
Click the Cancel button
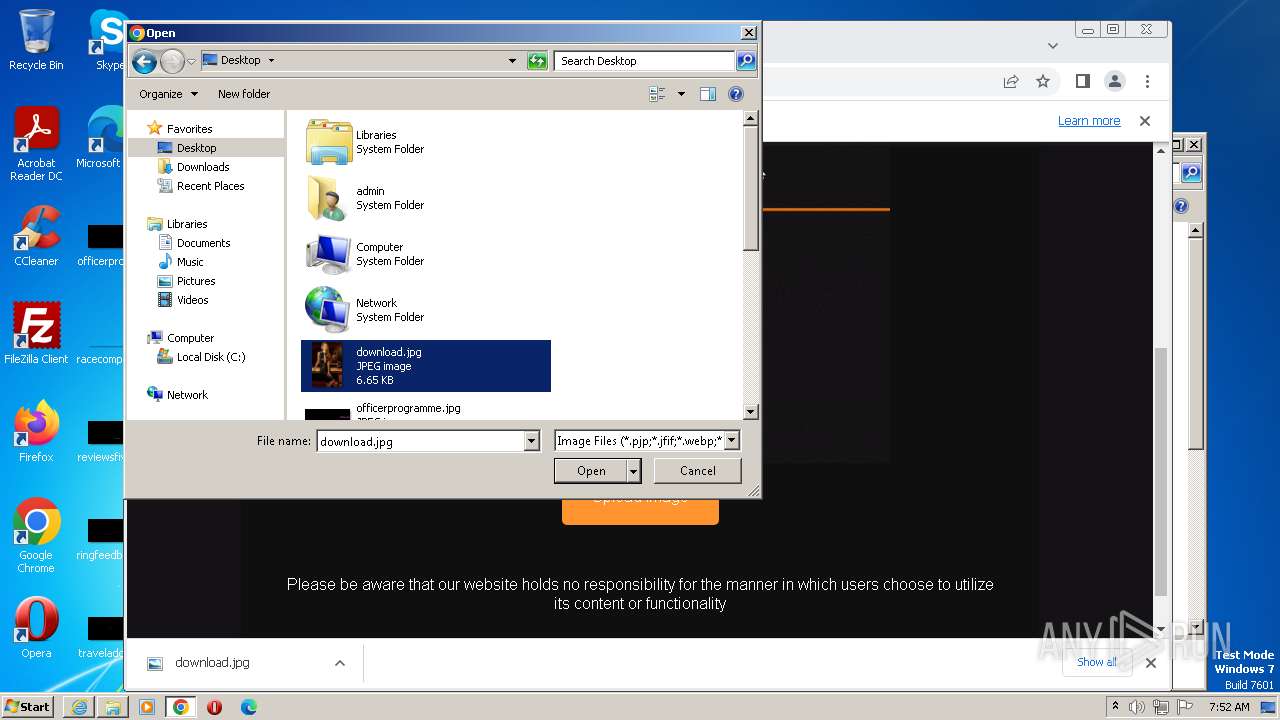click(x=697, y=471)
